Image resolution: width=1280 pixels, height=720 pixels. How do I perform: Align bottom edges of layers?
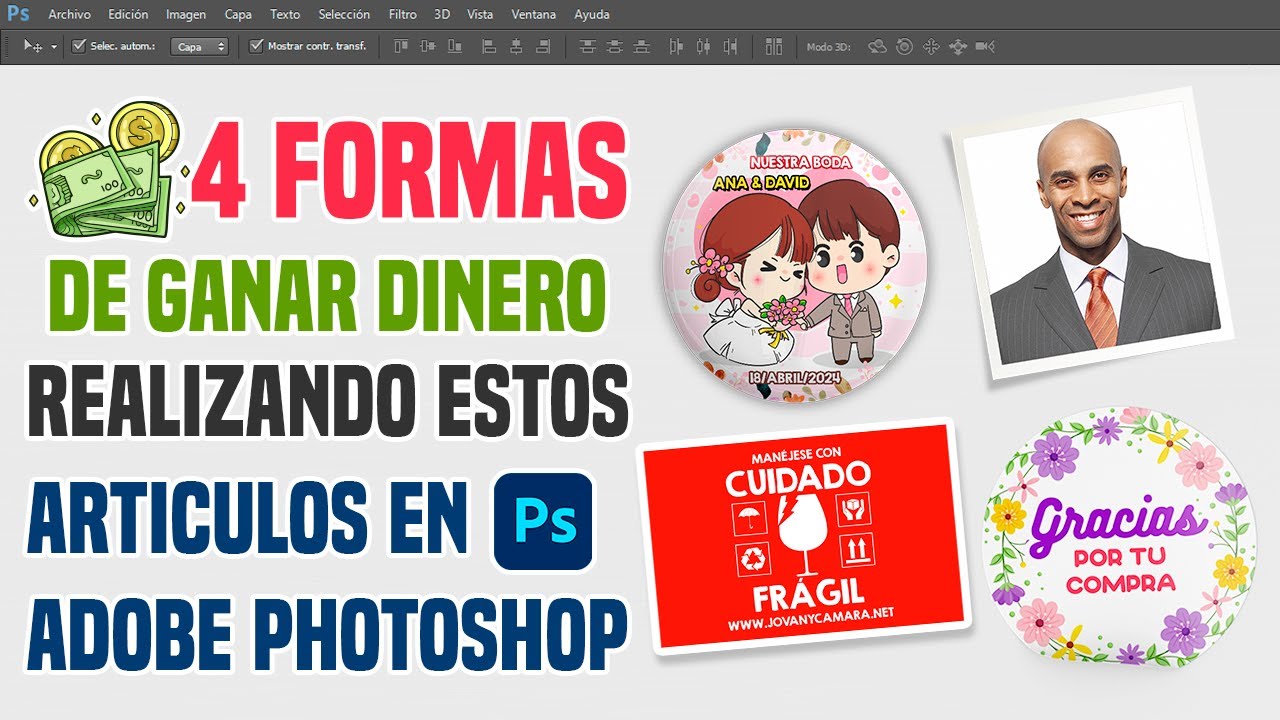click(457, 46)
